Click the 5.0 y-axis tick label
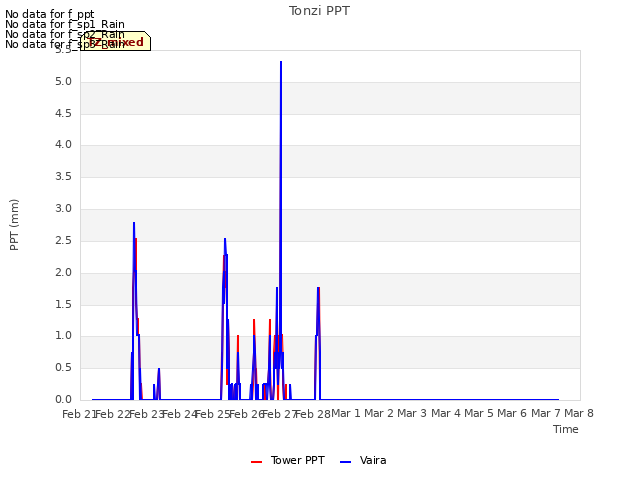This screenshot has height=480, width=640. click(63, 82)
